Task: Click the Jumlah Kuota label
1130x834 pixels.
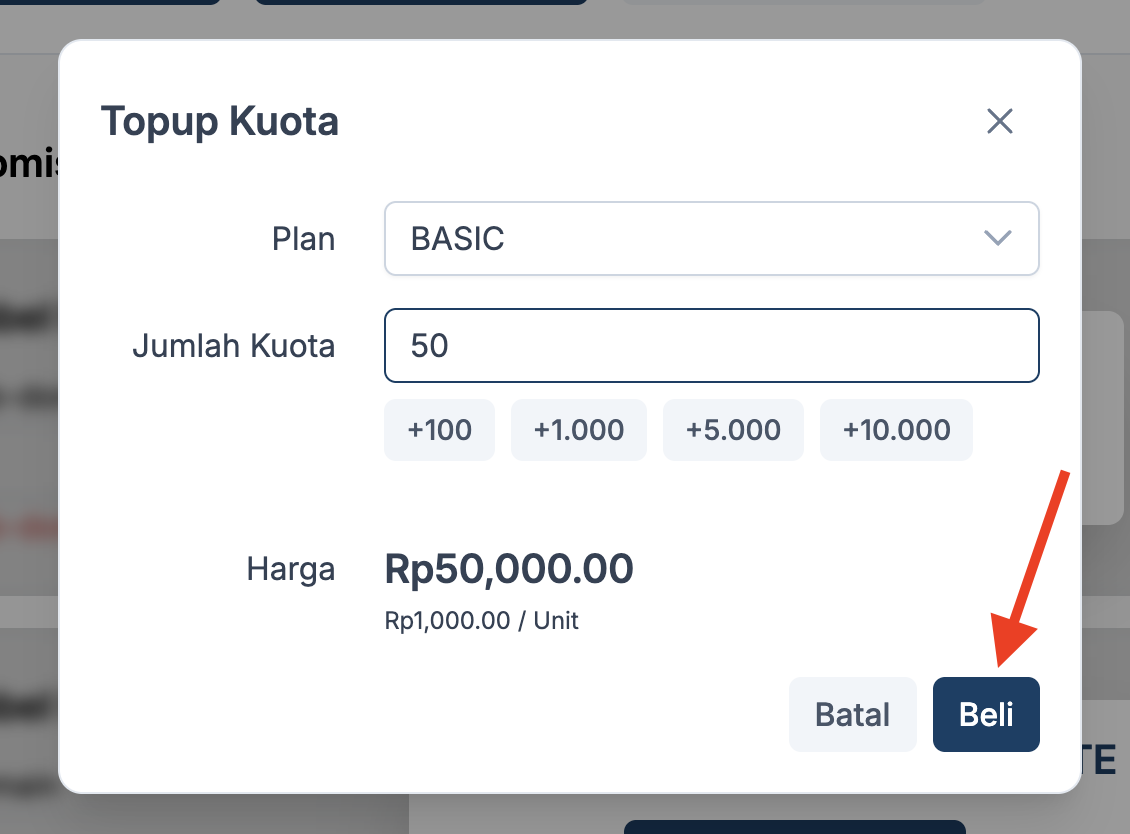Action: [x=233, y=346]
